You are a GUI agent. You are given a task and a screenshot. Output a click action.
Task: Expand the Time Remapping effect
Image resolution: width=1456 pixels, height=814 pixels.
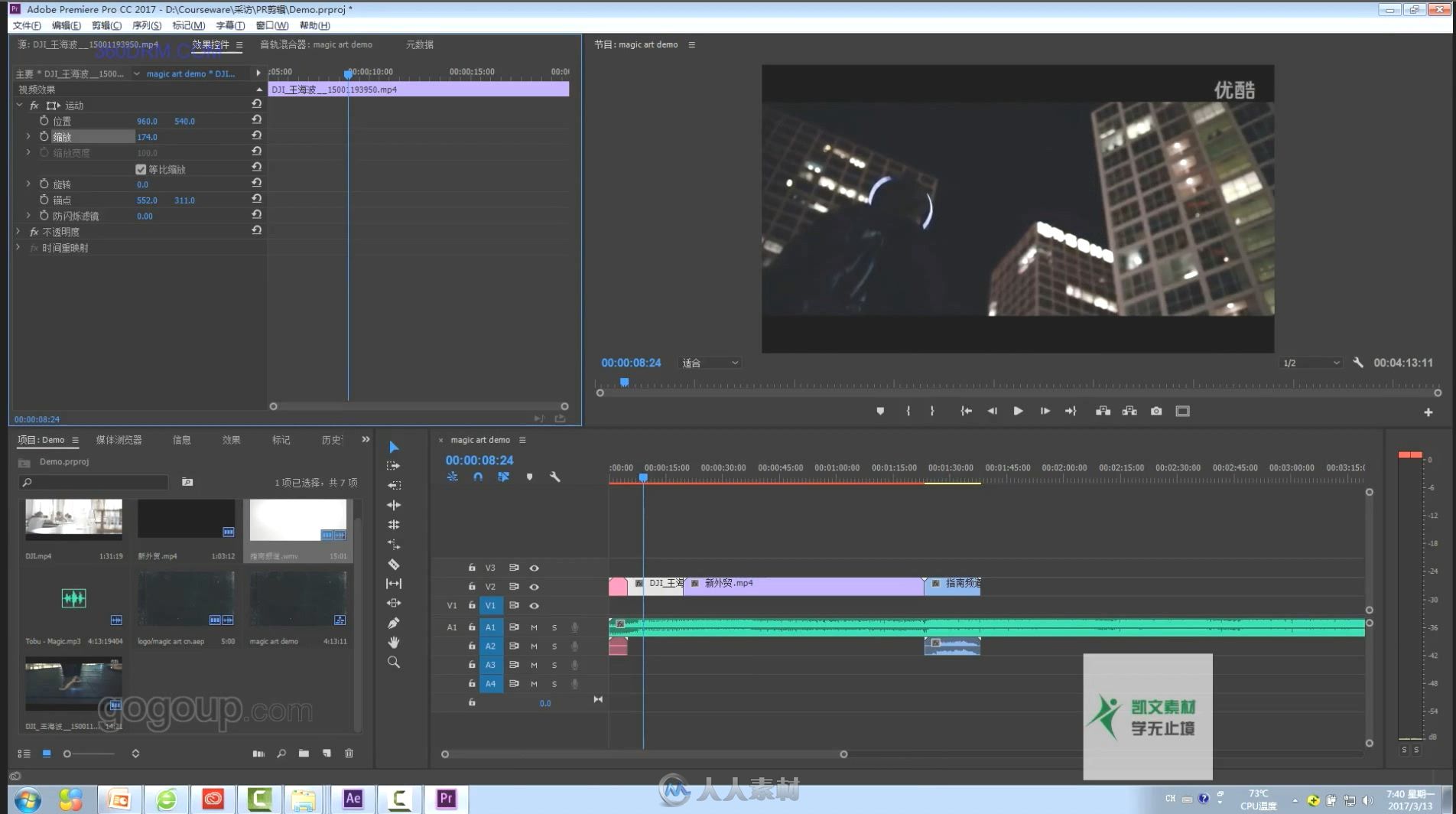point(18,248)
